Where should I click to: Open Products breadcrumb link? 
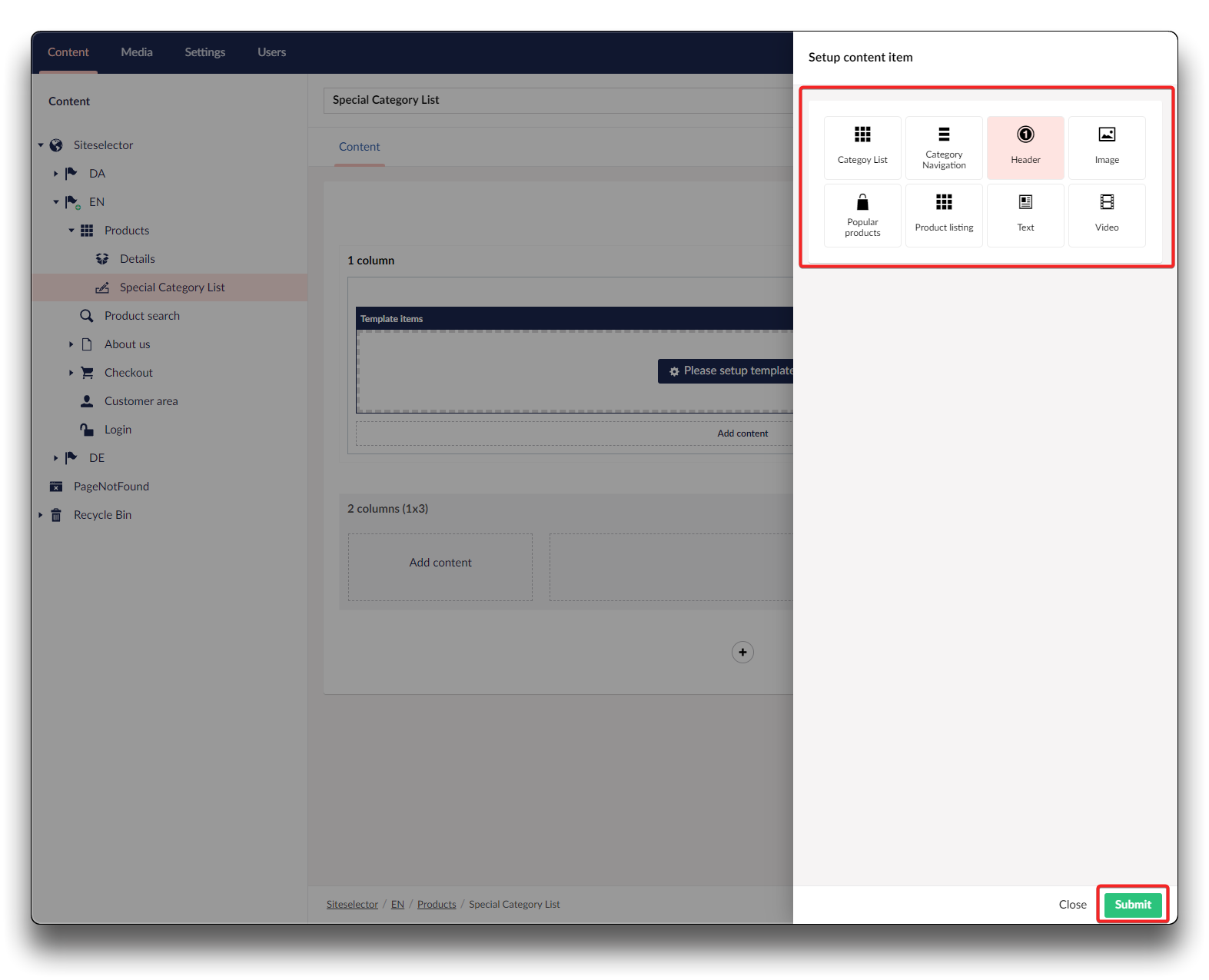[437, 905]
